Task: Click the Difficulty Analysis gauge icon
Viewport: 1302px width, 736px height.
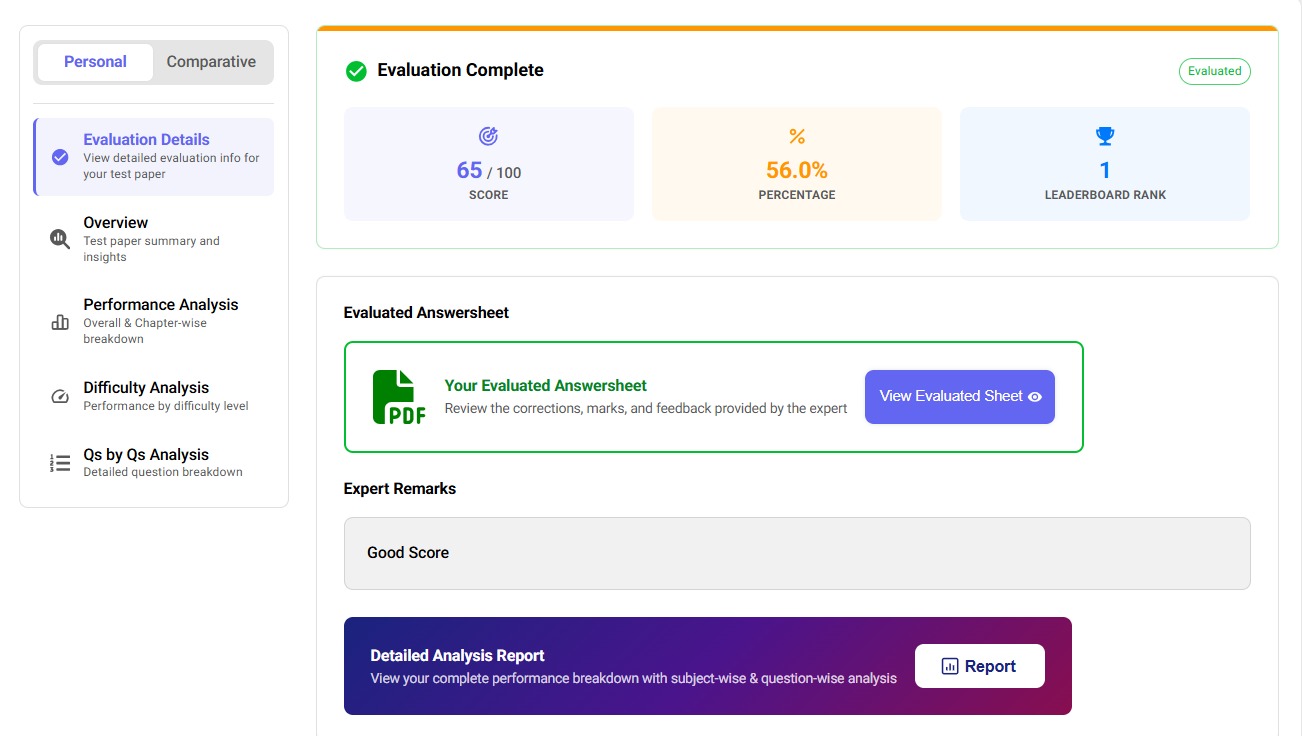Action: (x=60, y=397)
